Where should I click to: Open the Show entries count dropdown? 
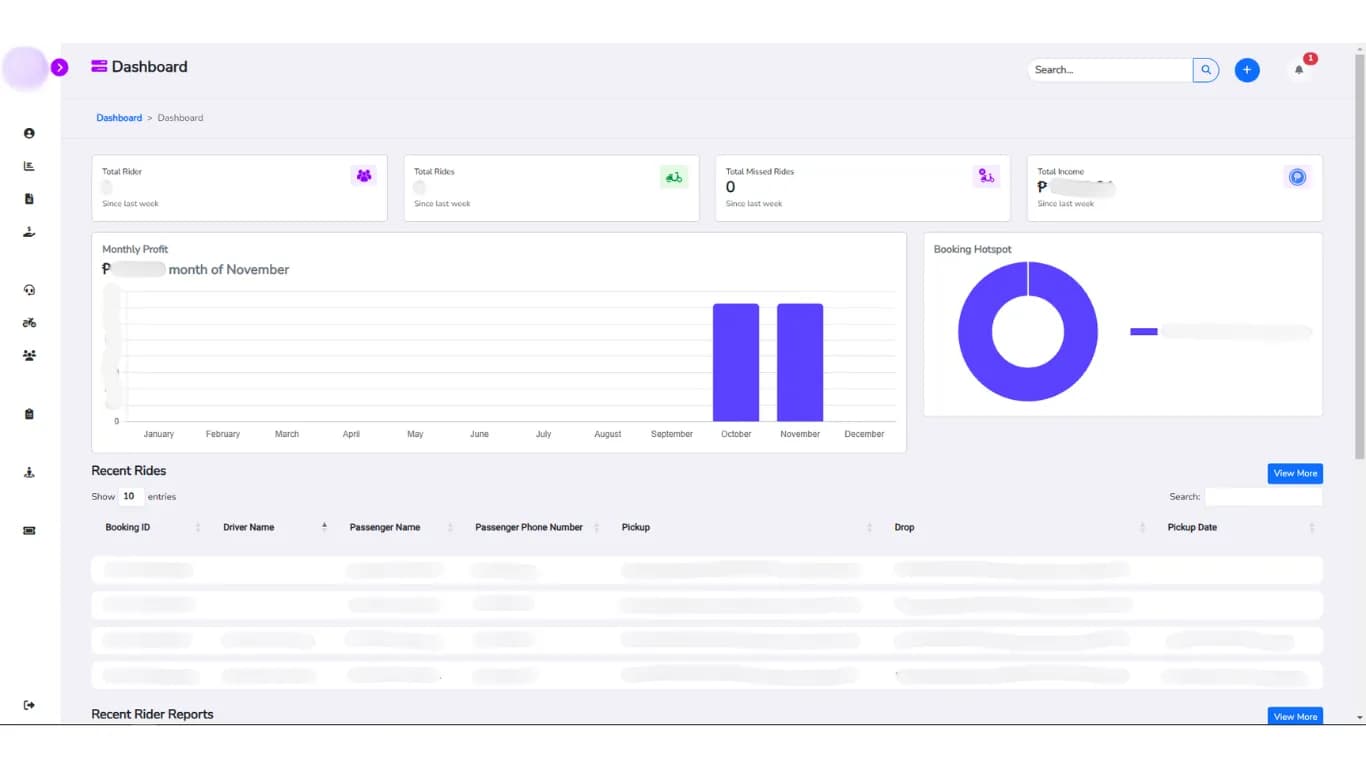point(130,496)
